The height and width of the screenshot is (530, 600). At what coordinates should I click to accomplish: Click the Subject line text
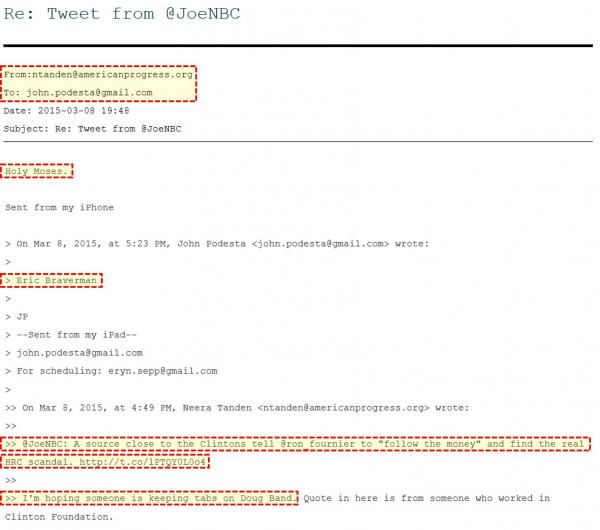(x=92, y=129)
